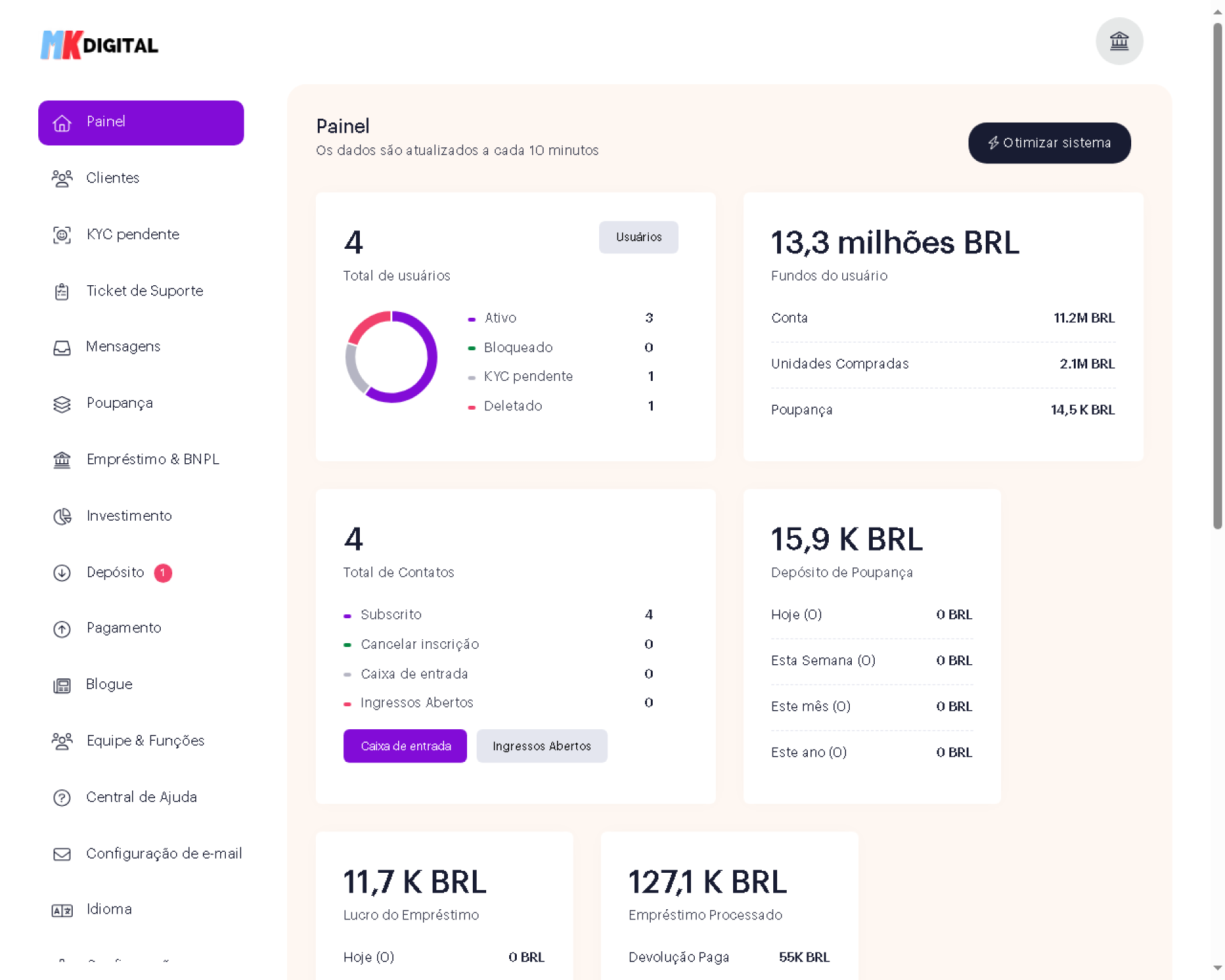Click the Ticket de Suporte clipboard icon
1225x980 pixels.
(x=62, y=292)
